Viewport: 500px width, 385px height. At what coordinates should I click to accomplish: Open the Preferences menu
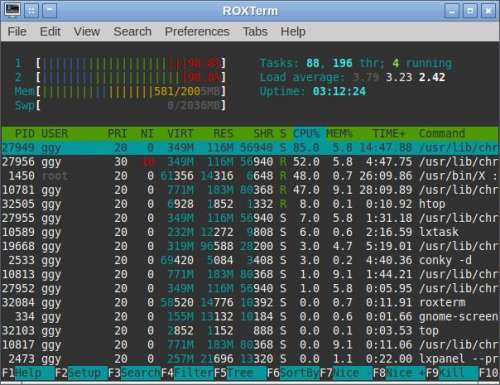[197, 32]
